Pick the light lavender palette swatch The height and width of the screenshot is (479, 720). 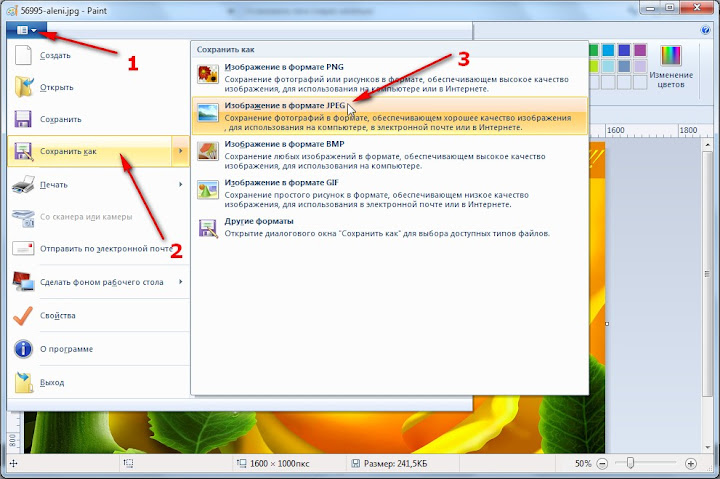point(640,66)
